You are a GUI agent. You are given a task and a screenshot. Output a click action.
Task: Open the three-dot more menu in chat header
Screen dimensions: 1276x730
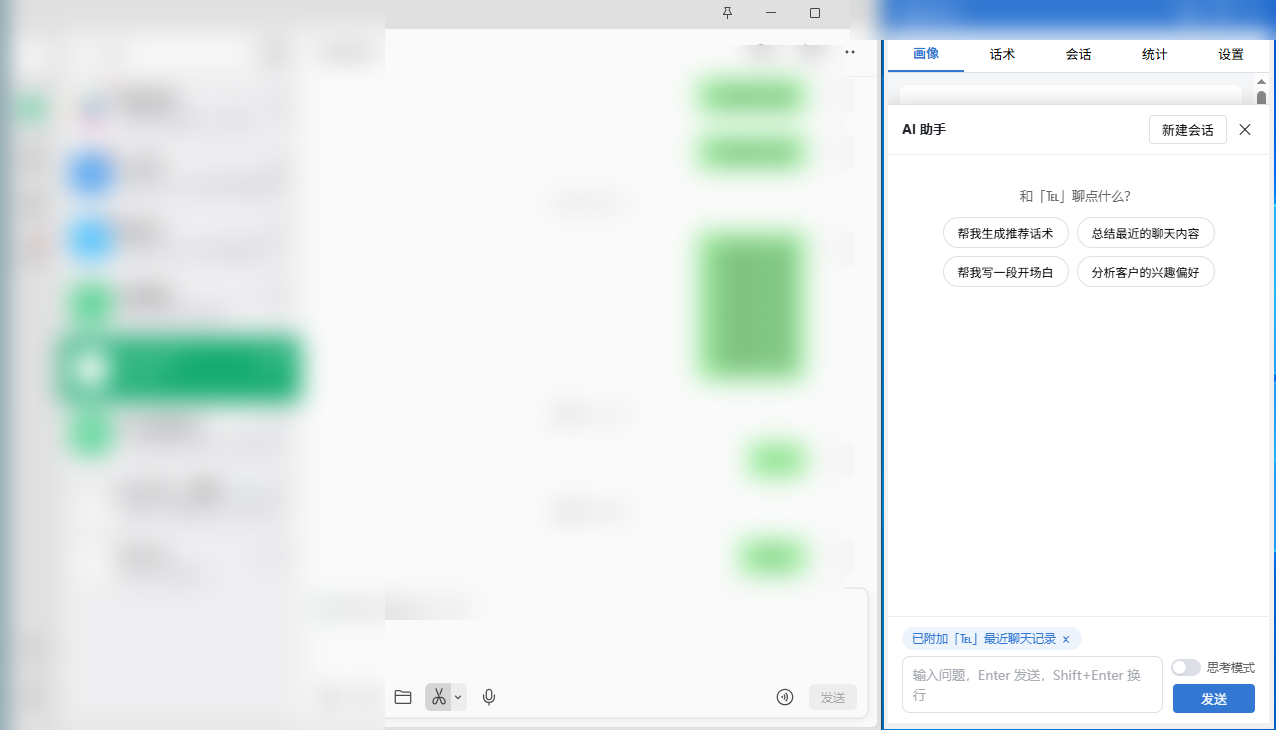pos(850,51)
